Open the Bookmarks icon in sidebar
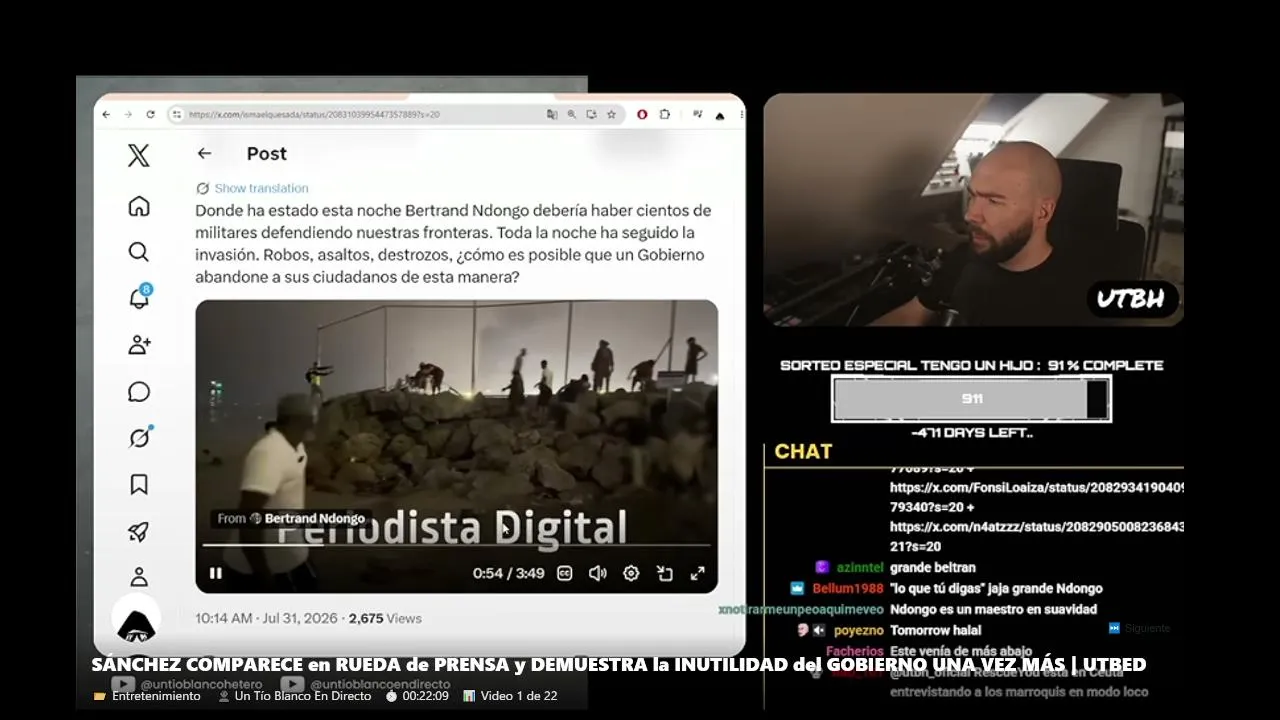Screen dimensions: 1280x720 [x=139, y=485]
